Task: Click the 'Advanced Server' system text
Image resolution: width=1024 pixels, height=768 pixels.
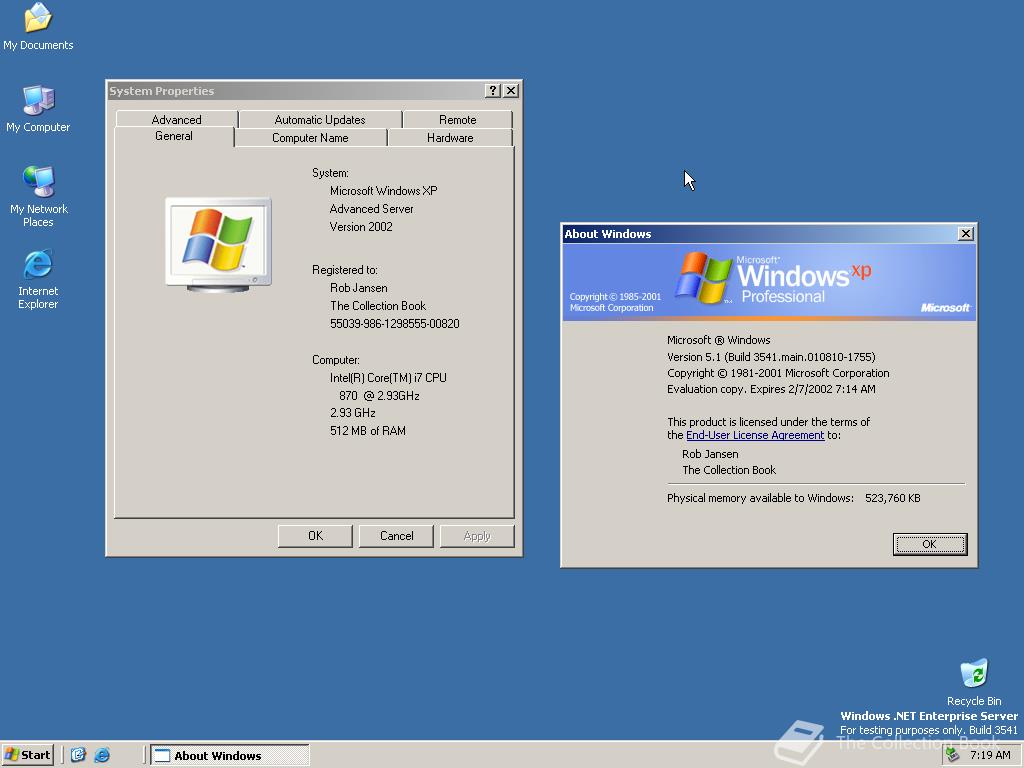Action: [x=372, y=209]
